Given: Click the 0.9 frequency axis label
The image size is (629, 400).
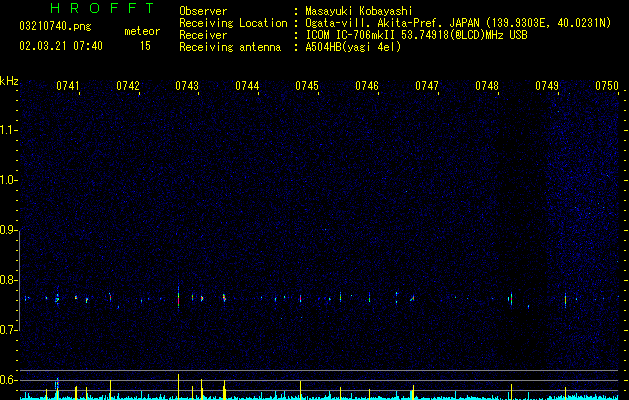Looking at the screenshot, I should click(x=8, y=230).
